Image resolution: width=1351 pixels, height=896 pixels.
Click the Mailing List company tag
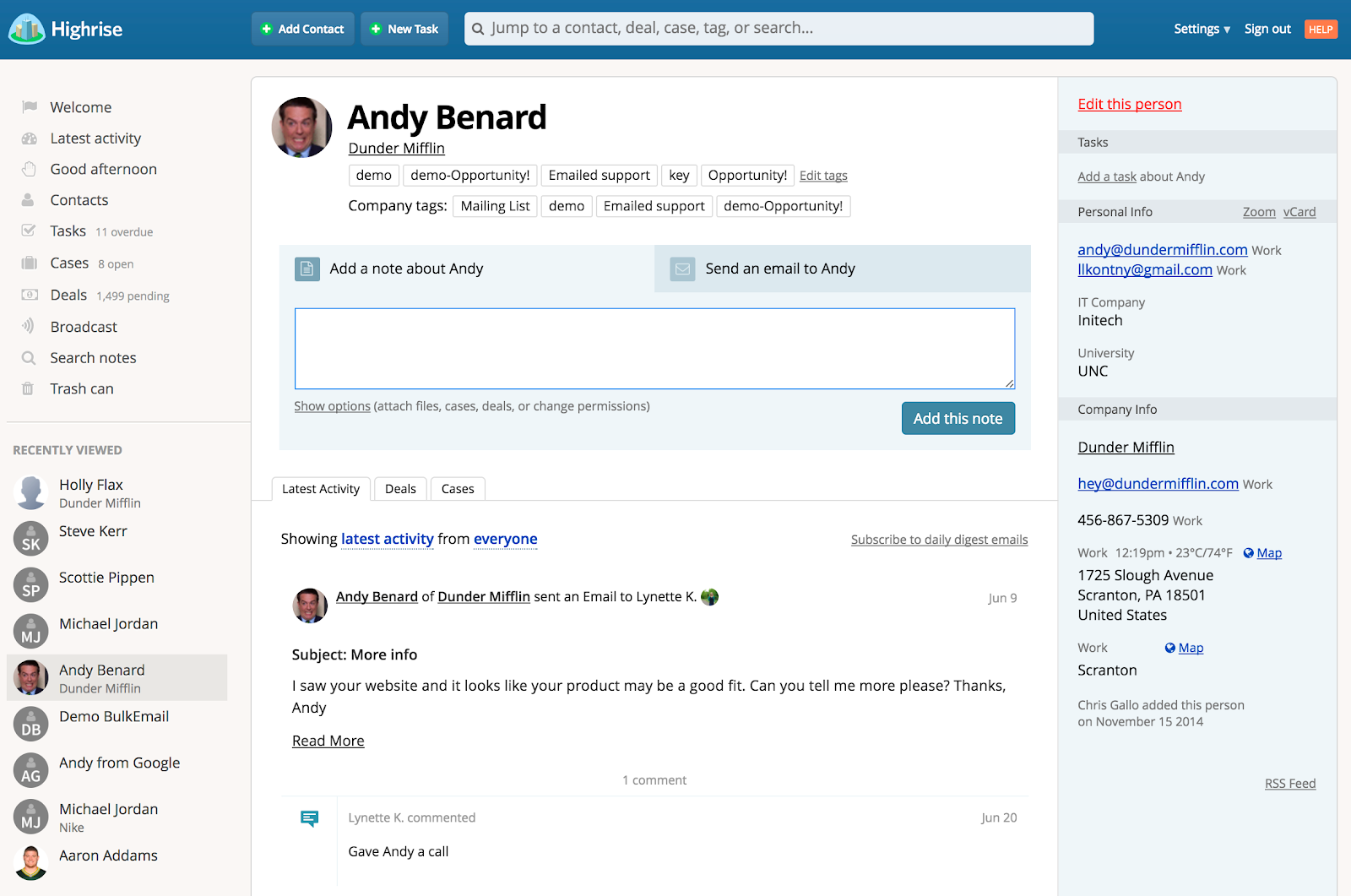coord(495,206)
